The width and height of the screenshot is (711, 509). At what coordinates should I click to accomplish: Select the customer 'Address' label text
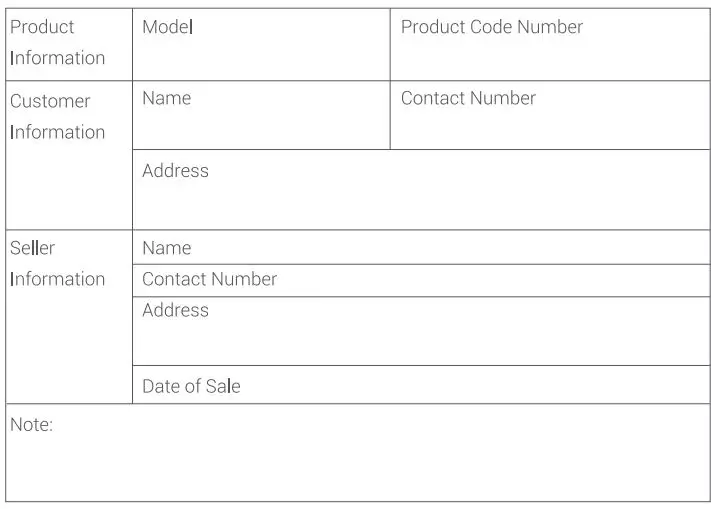point(175,171)
